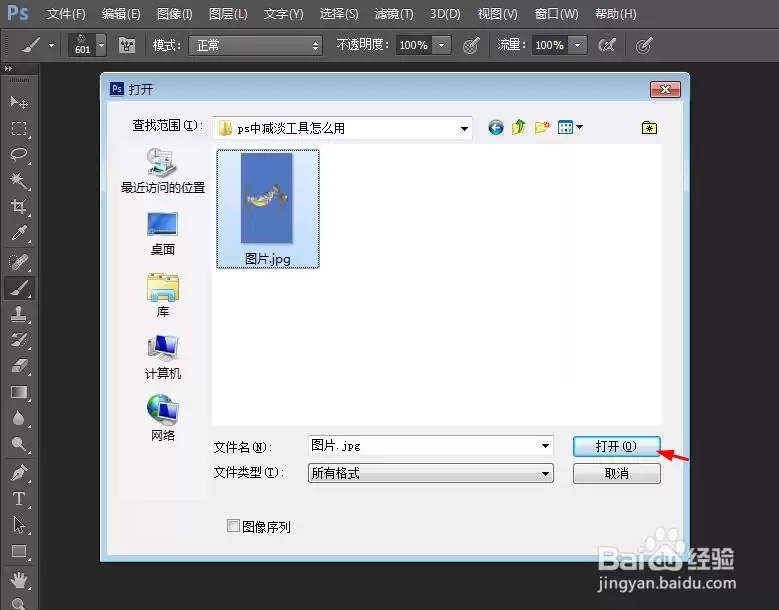
Task: Open the 文件类型 format dropdown
Action: pyautogui.click(x=431, y=473)
